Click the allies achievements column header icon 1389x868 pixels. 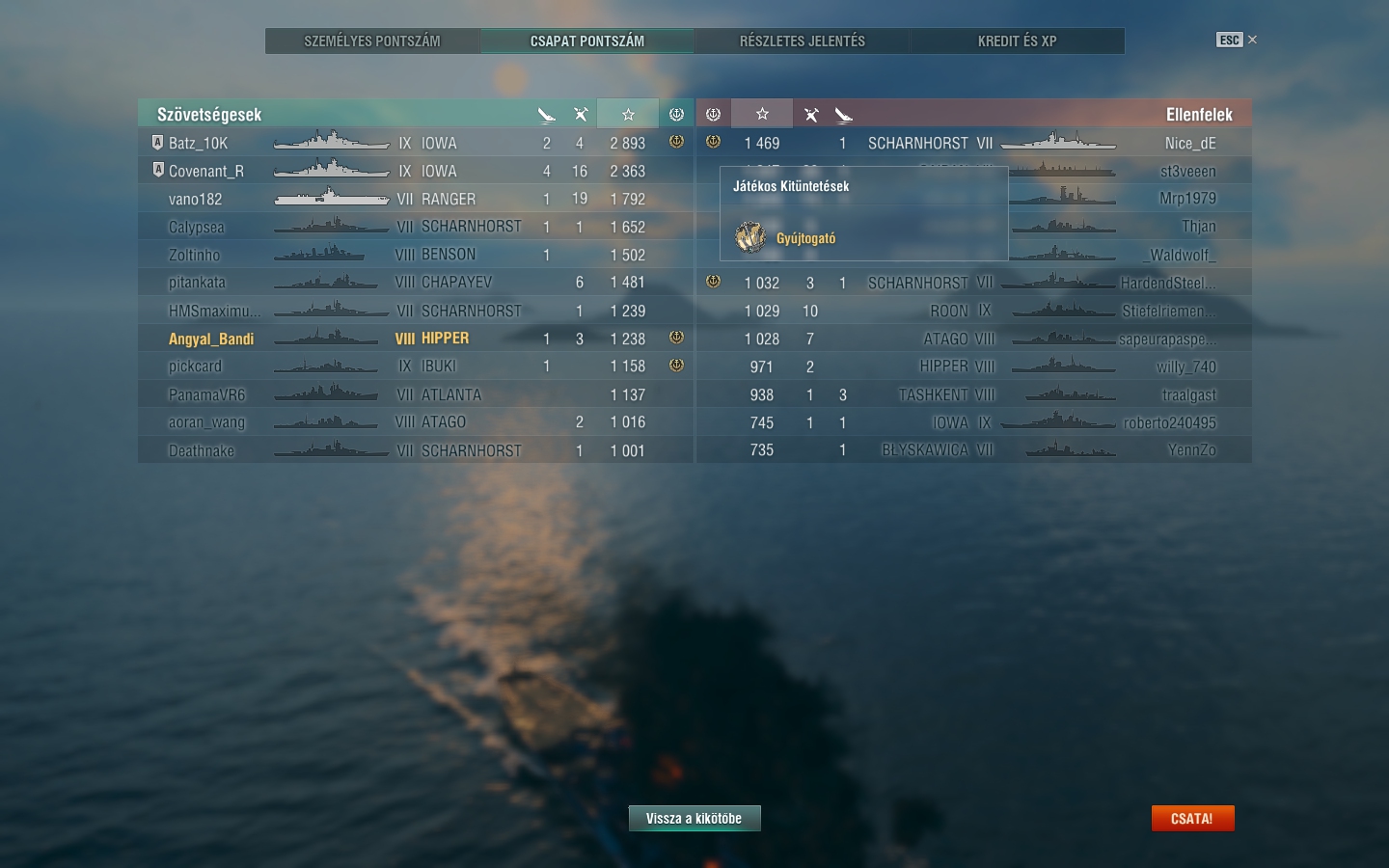click(676, 114)
